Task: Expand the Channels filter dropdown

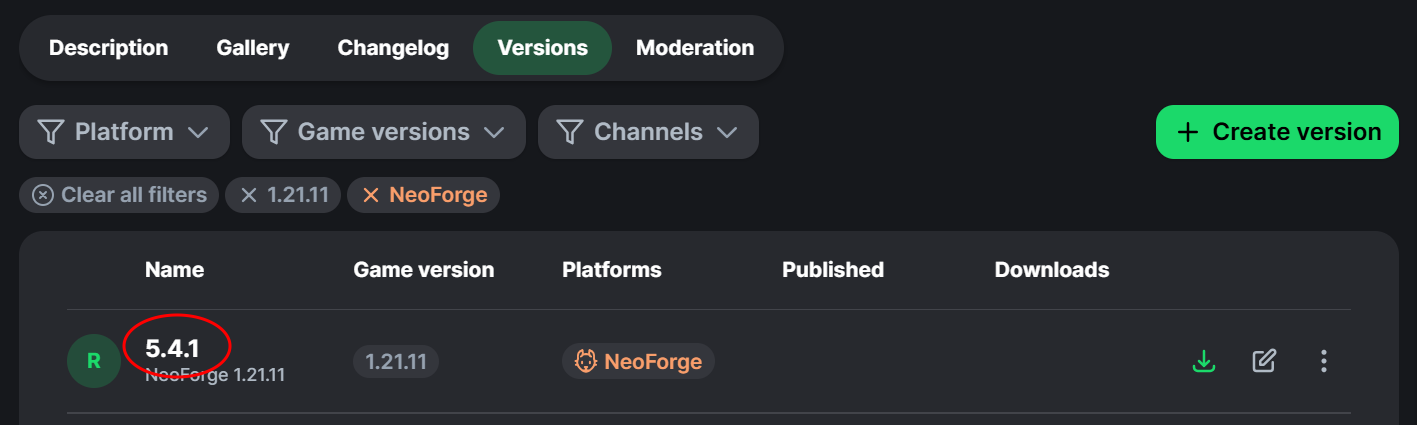Action: [x=648, y=132]
